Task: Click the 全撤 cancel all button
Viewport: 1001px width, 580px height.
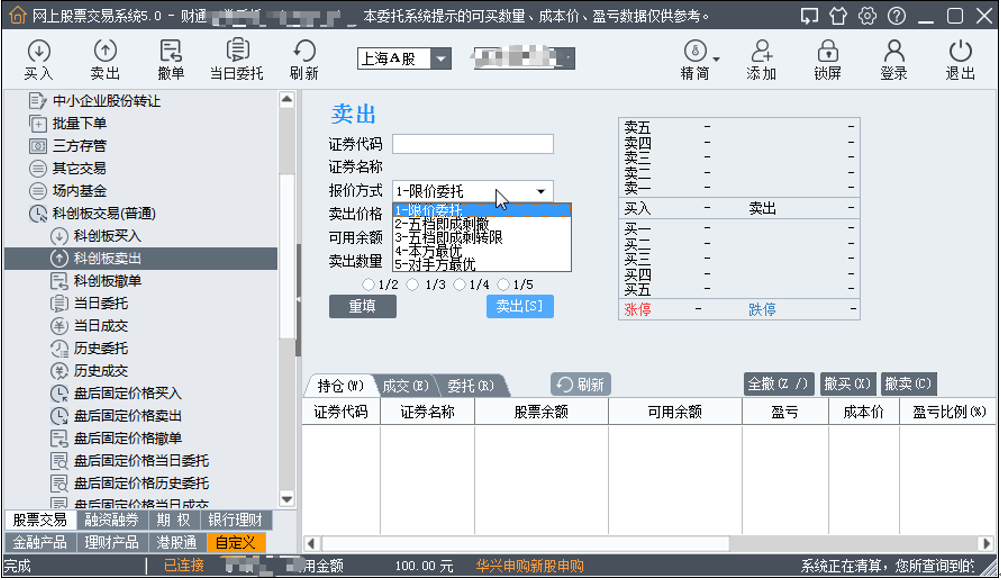Action: (x=779, y=384)
